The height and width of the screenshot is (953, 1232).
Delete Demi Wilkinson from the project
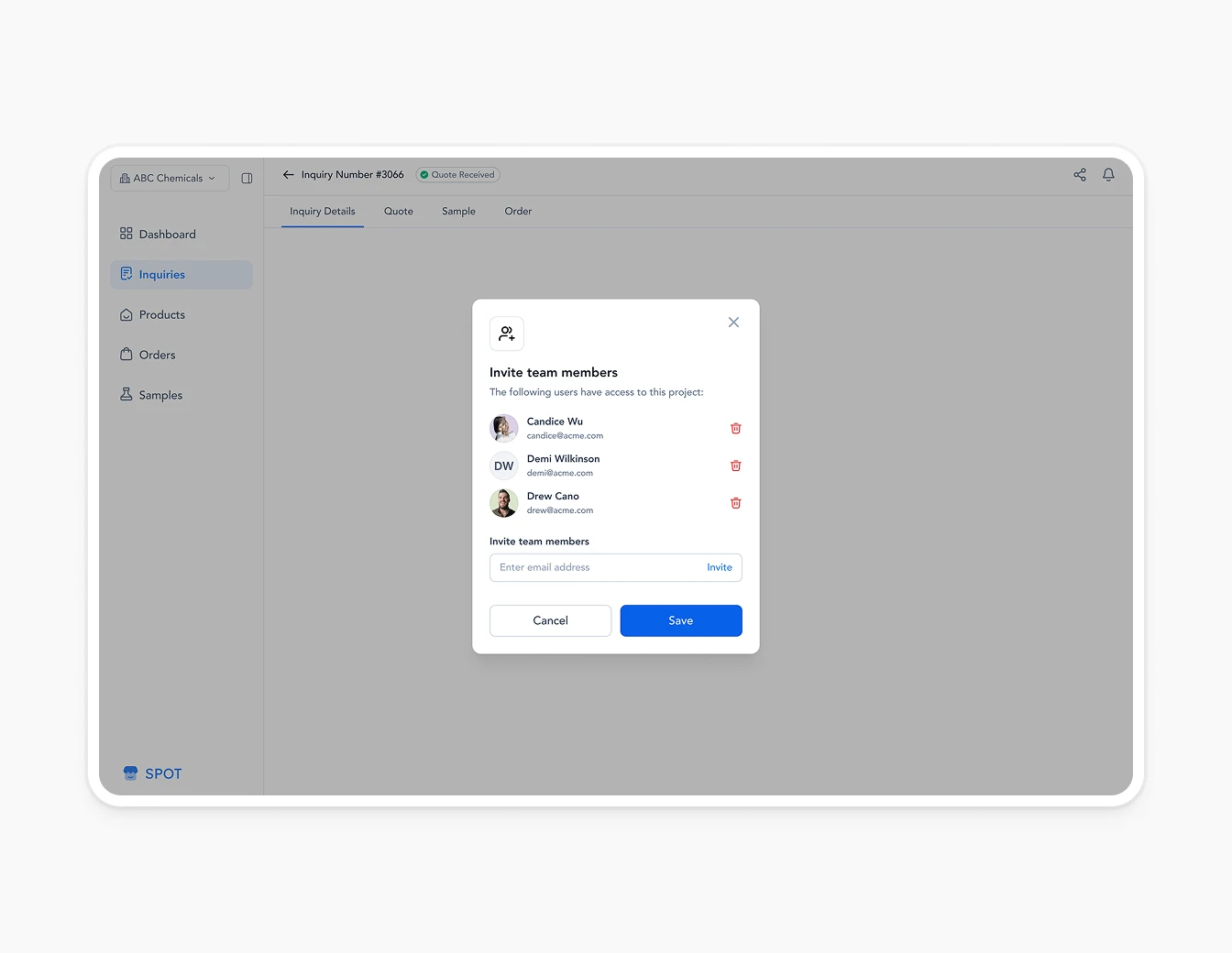click(735, 466)
